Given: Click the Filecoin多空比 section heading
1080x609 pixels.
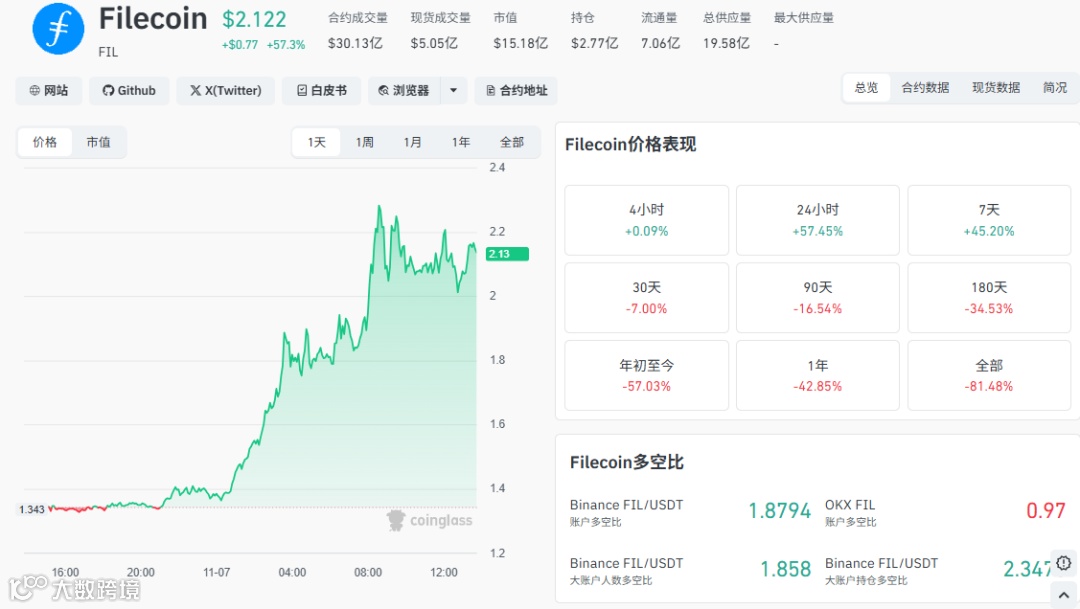Looking at the screenshot, I should pos(627,462).
